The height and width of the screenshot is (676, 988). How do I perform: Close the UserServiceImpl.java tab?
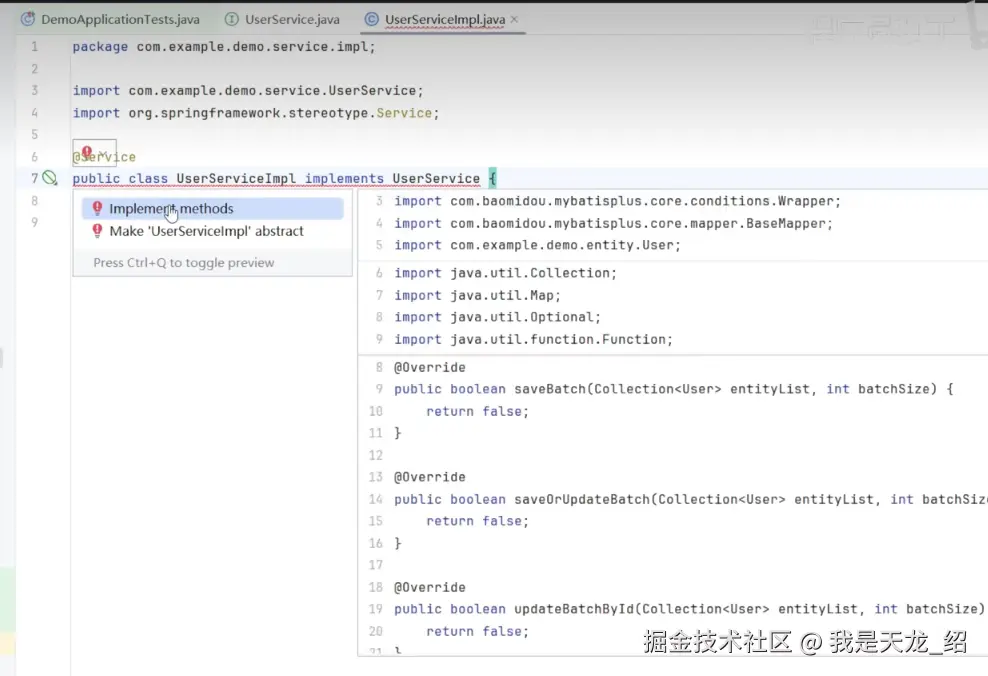pyautogui.click(x=514, y=20)
